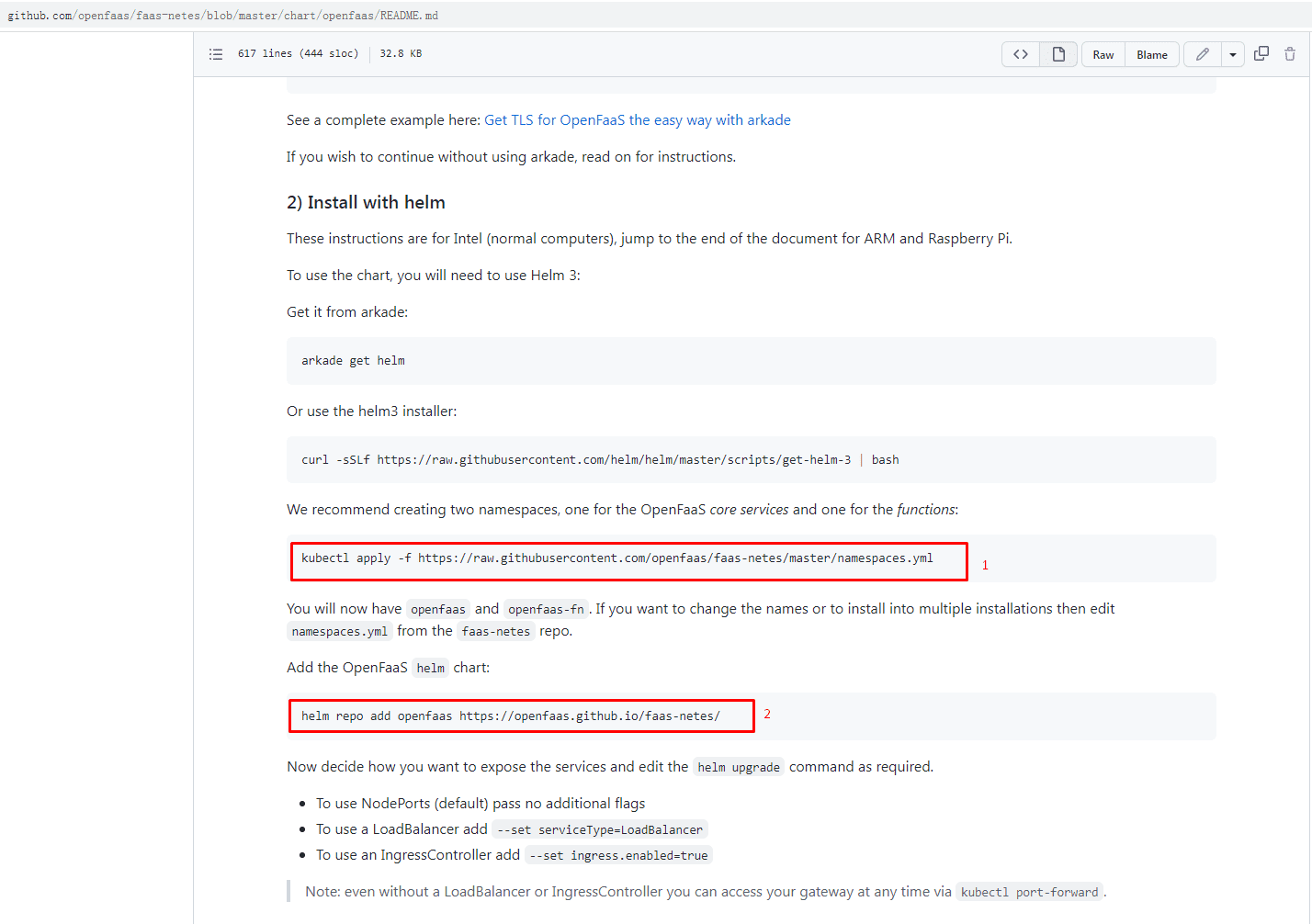Viewport: 1312px width, 924px height.
Task: Click the 'To use NodePorts (default)' bullet
Action: [481, 804]
